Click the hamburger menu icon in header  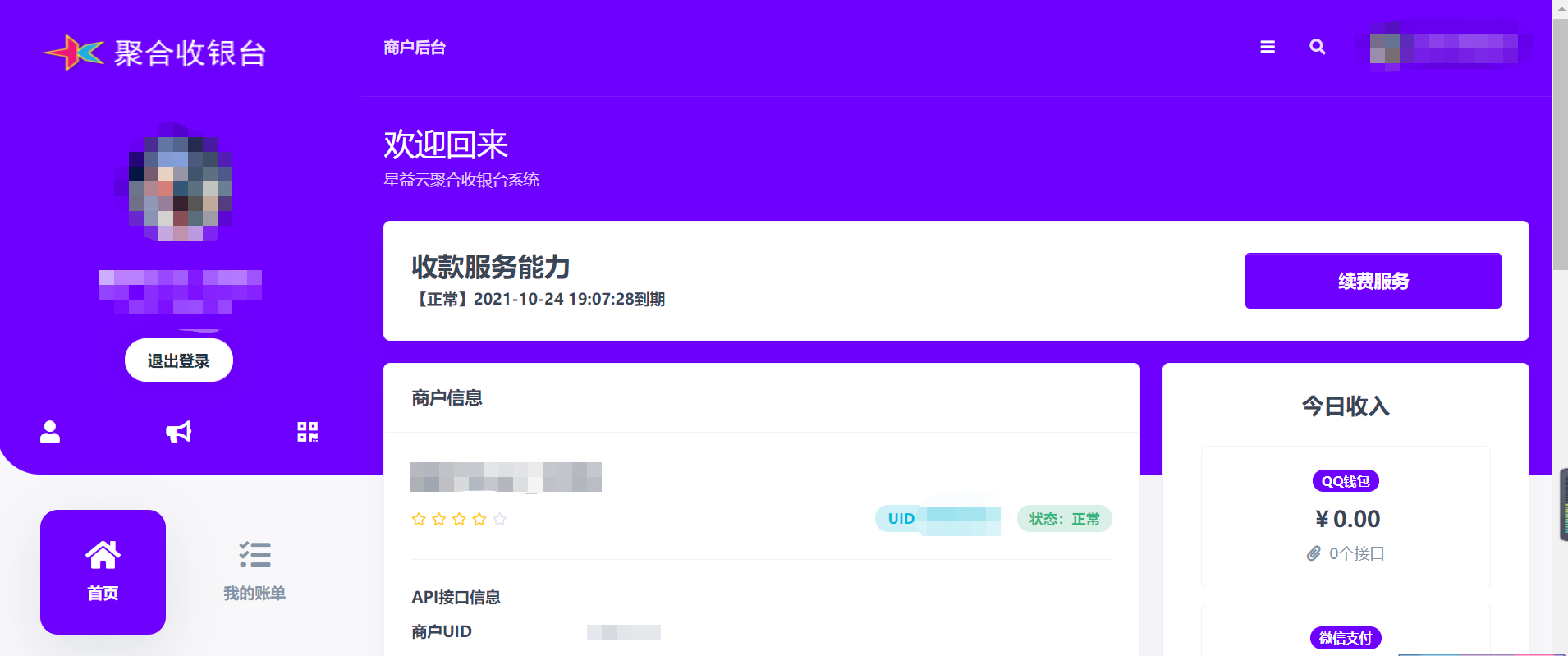pos(1268,48)
